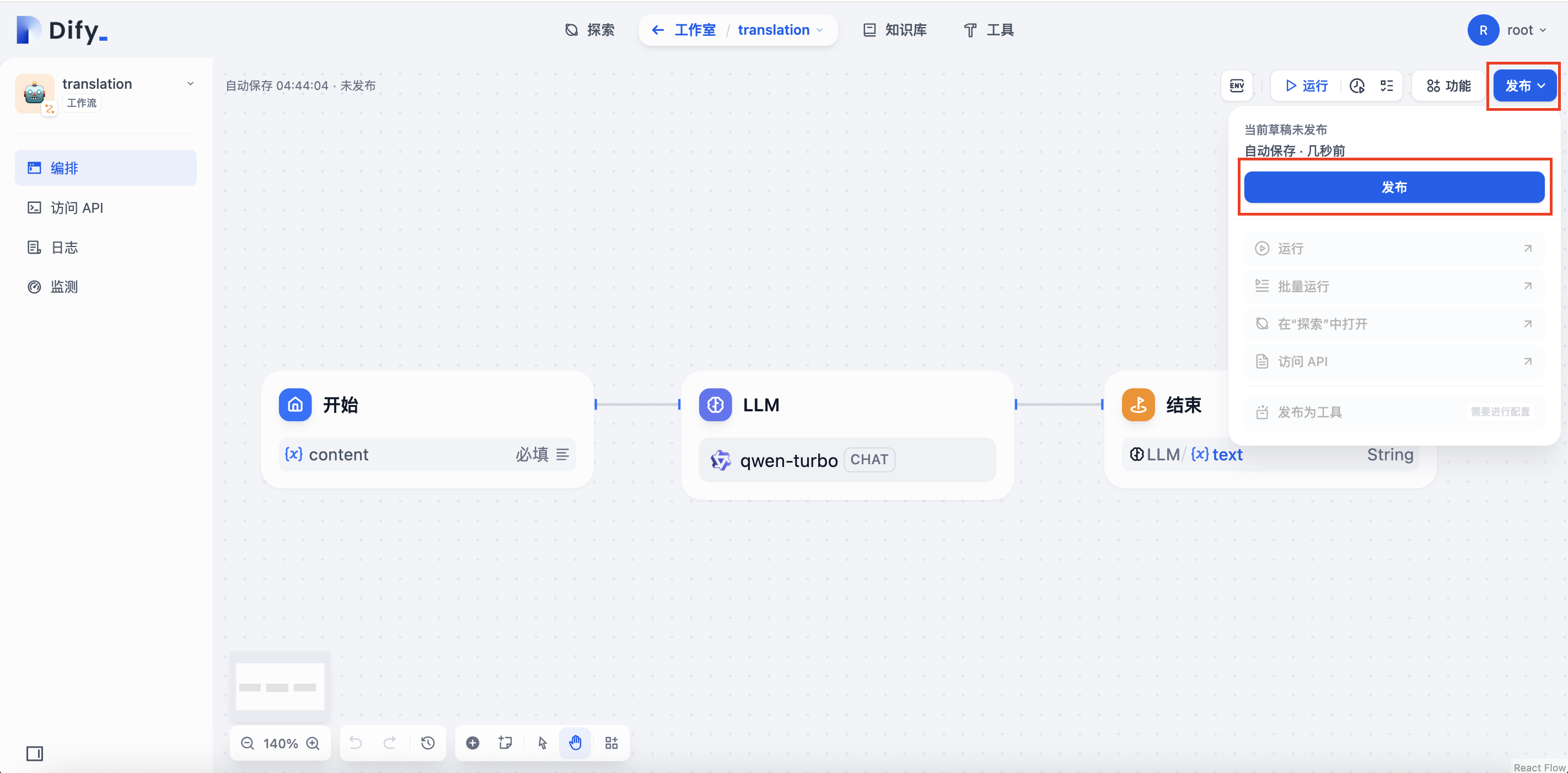Switch to hand pan mode

point(575,743)
